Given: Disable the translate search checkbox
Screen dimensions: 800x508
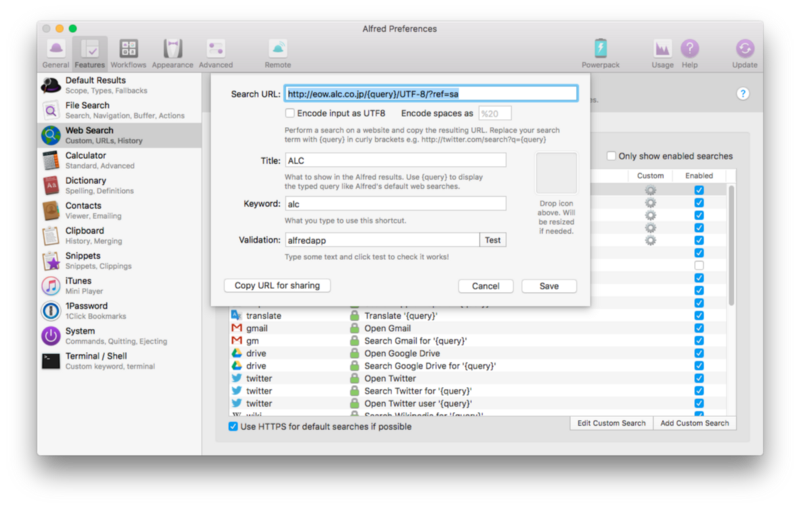Looking at the screenshot, I should (x=699, y=315).
